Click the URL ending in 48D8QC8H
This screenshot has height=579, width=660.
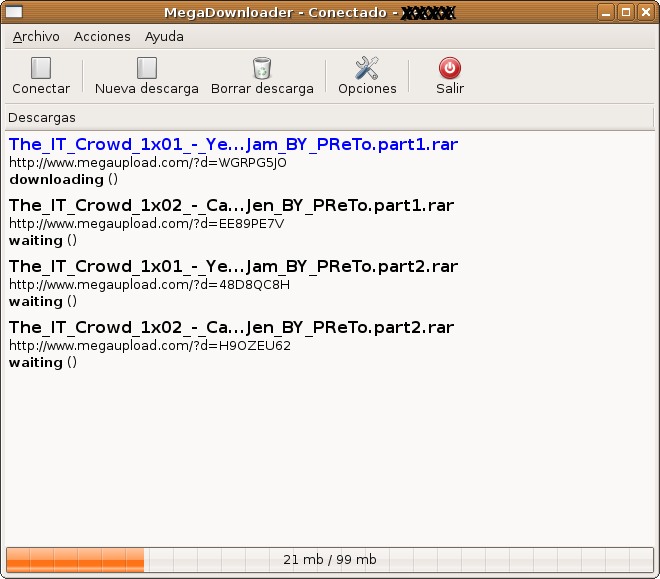149,285
